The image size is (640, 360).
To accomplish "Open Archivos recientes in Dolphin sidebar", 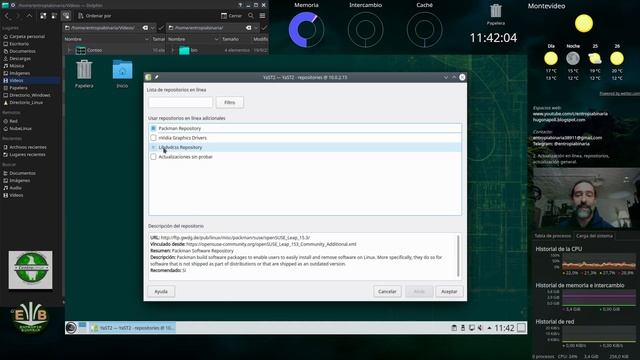I will point(28,147).
